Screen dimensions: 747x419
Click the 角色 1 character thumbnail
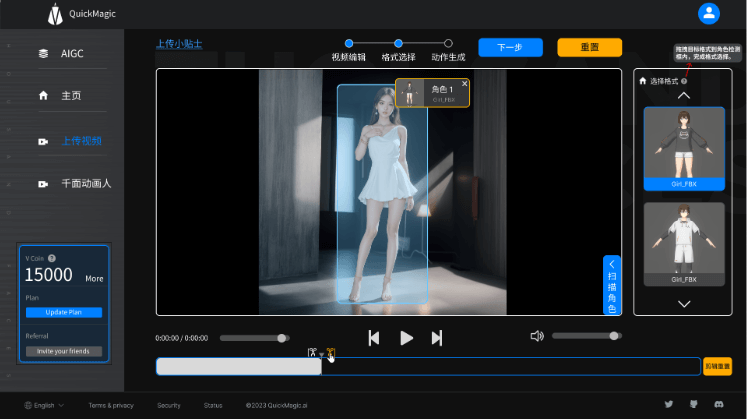coord(410,93)
